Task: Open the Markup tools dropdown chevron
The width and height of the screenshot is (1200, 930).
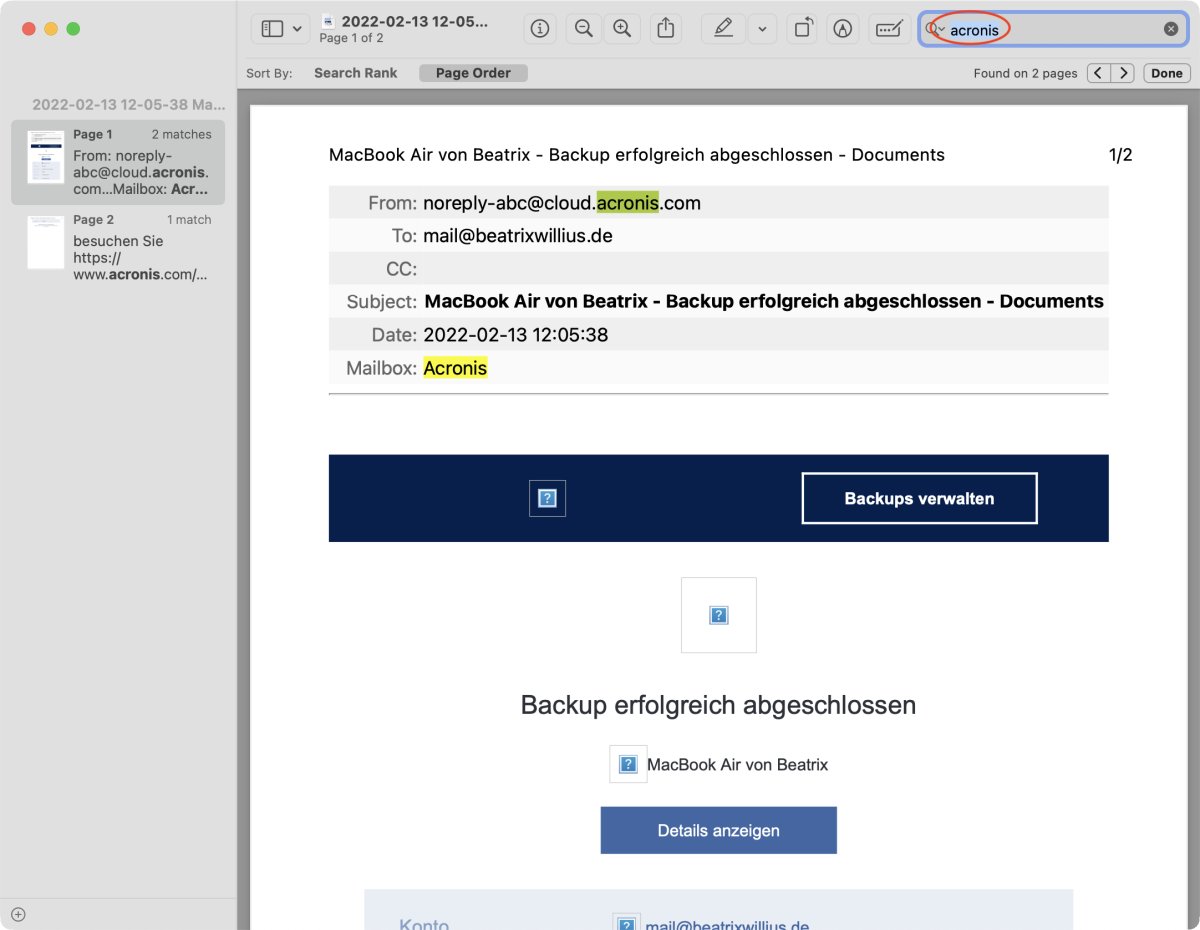Action: 762,28
